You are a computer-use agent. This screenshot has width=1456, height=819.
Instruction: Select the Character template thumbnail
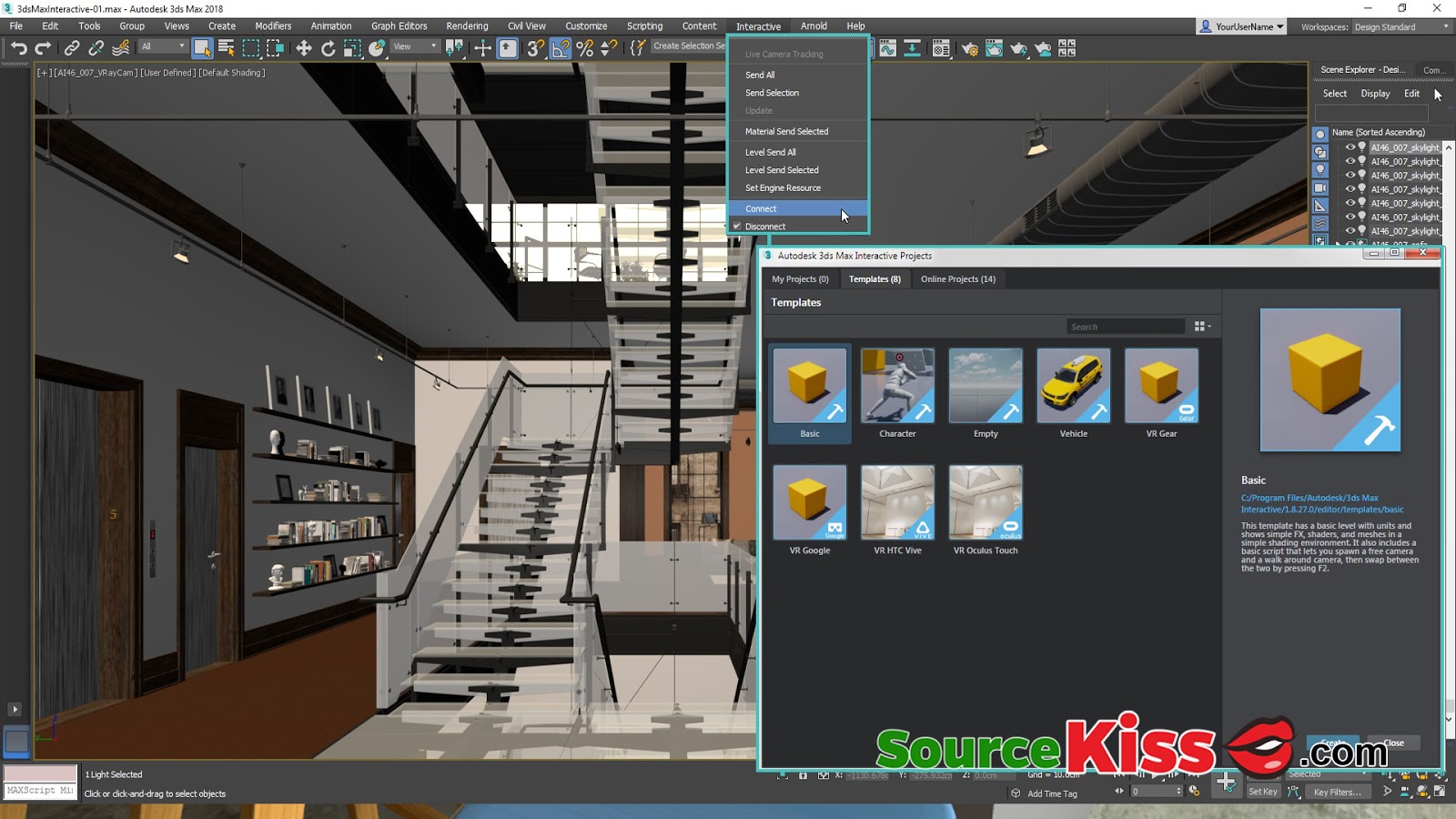pos(897,386)
